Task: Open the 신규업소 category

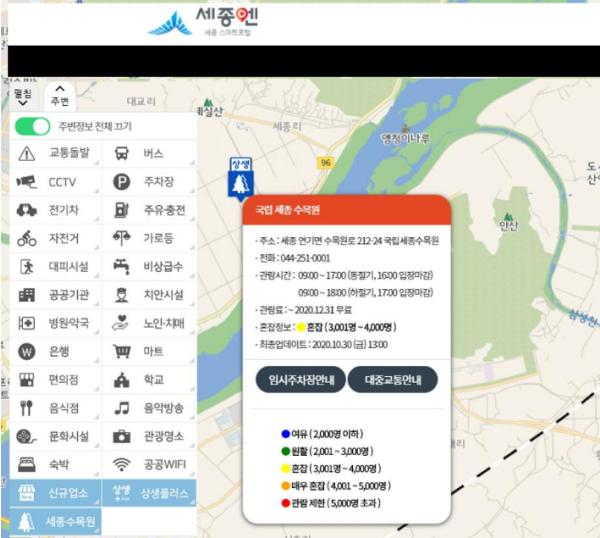Action: [x=55, y=493]
